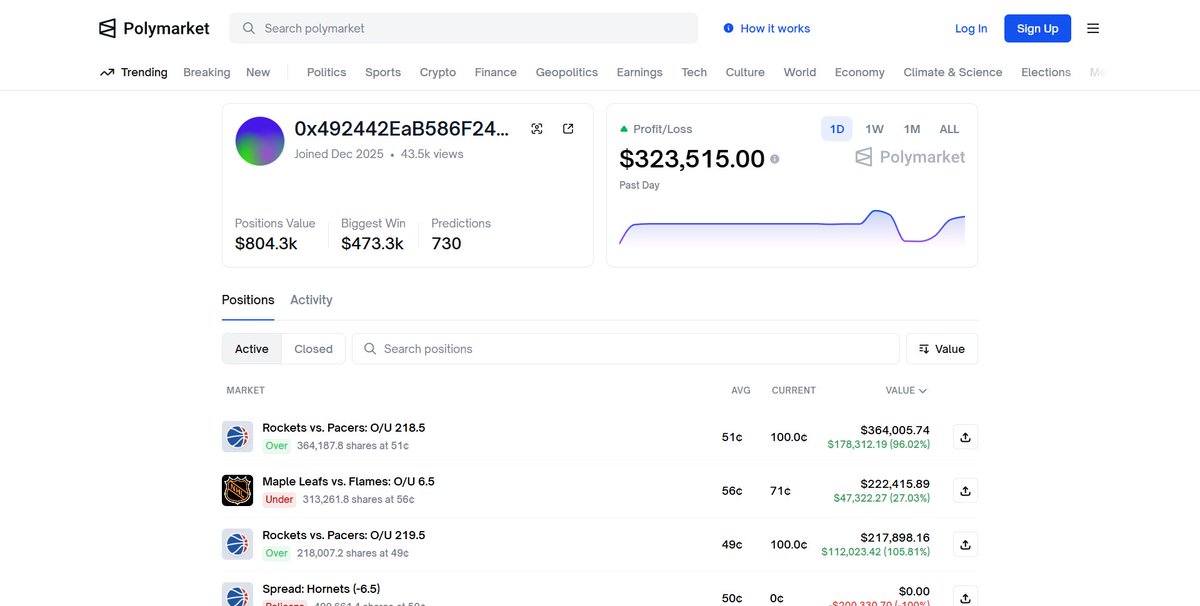Open the Value sort dropdown
Viewport: 1200px width, 606px height.
coord(942,349)
